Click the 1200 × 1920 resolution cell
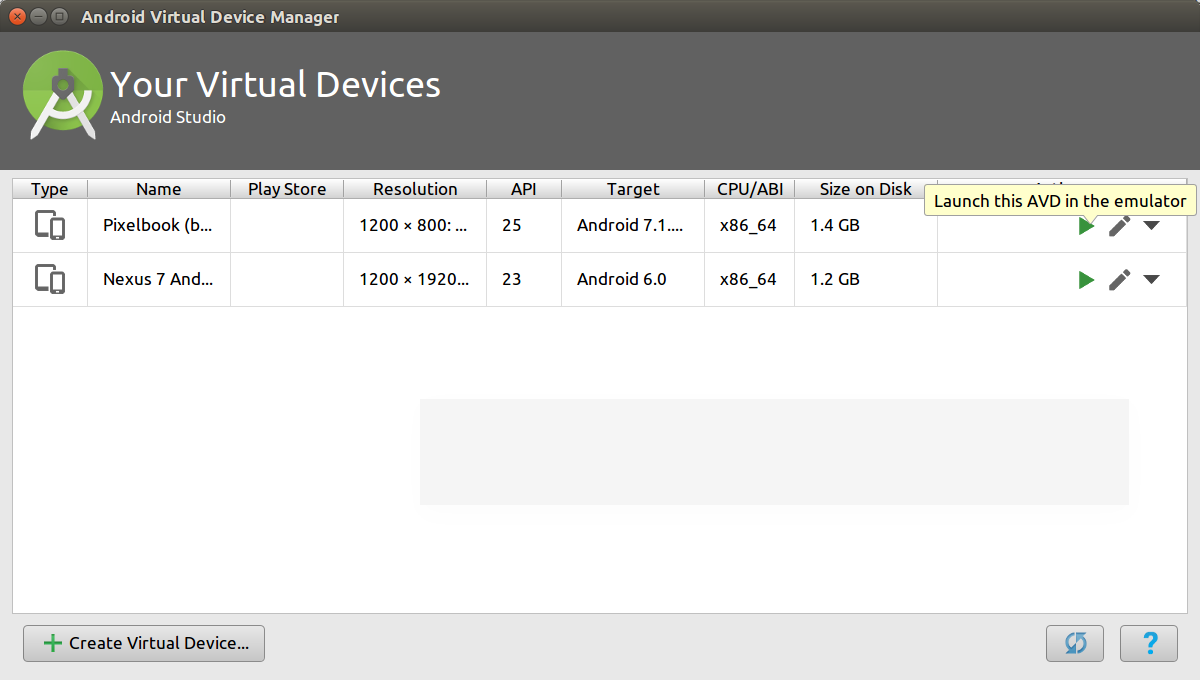1200x680 pixels. pyautogui.click(x=415, y=280)
